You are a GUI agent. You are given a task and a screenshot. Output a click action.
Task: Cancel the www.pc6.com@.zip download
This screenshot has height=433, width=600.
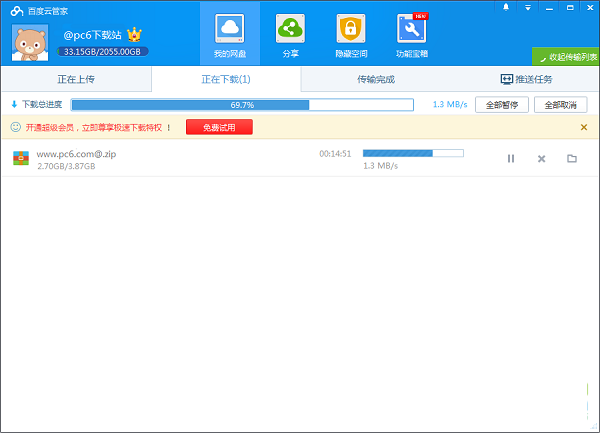pos(541,158)
